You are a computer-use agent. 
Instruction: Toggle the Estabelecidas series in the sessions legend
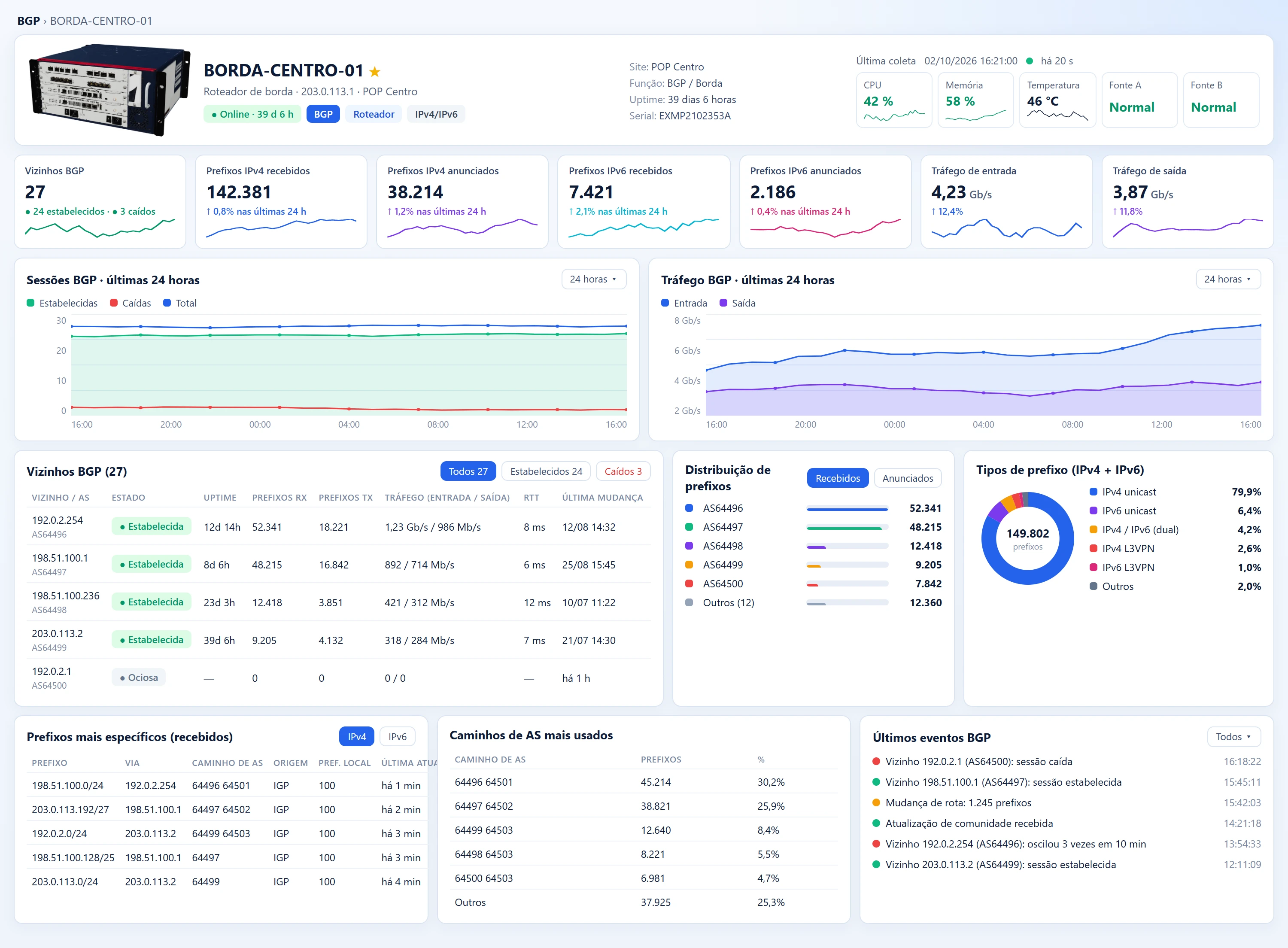pyautogui.click(x=62, y=303)
